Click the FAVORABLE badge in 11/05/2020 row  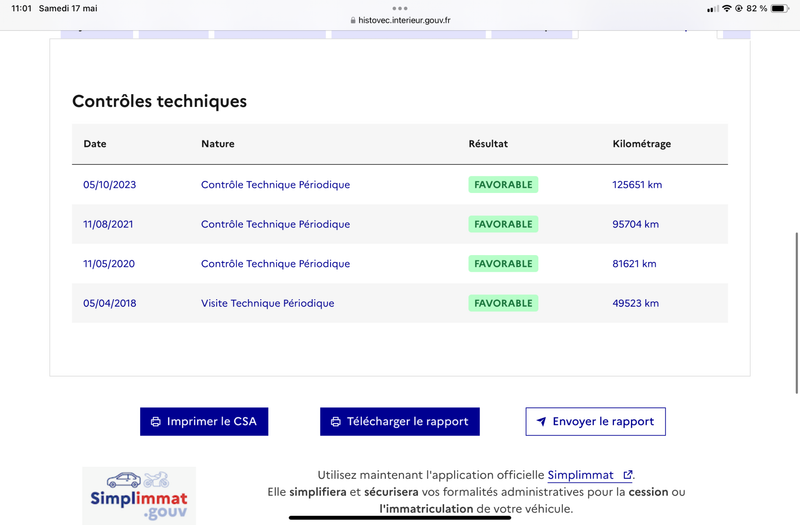pyautogui.click(x=503, y=264)
